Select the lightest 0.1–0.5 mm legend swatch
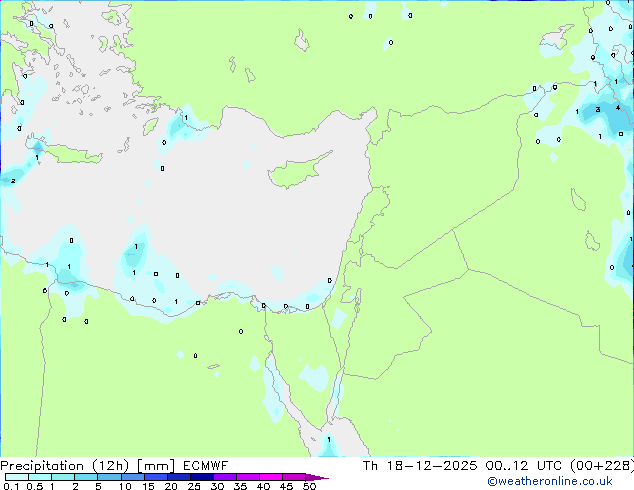634x490 pixels. click(x=17, y=477)
